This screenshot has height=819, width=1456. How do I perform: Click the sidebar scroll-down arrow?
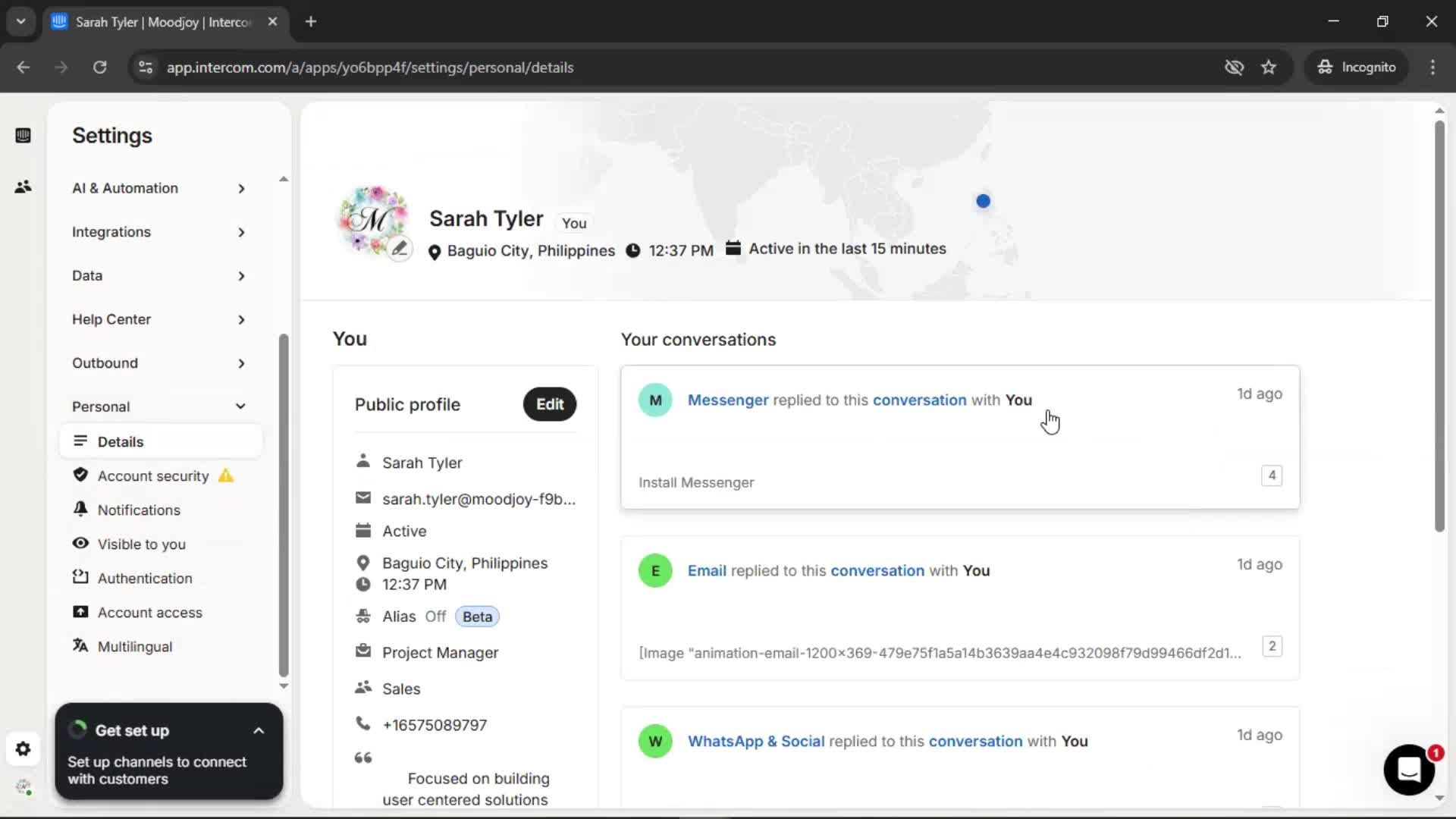coord(284,686)
